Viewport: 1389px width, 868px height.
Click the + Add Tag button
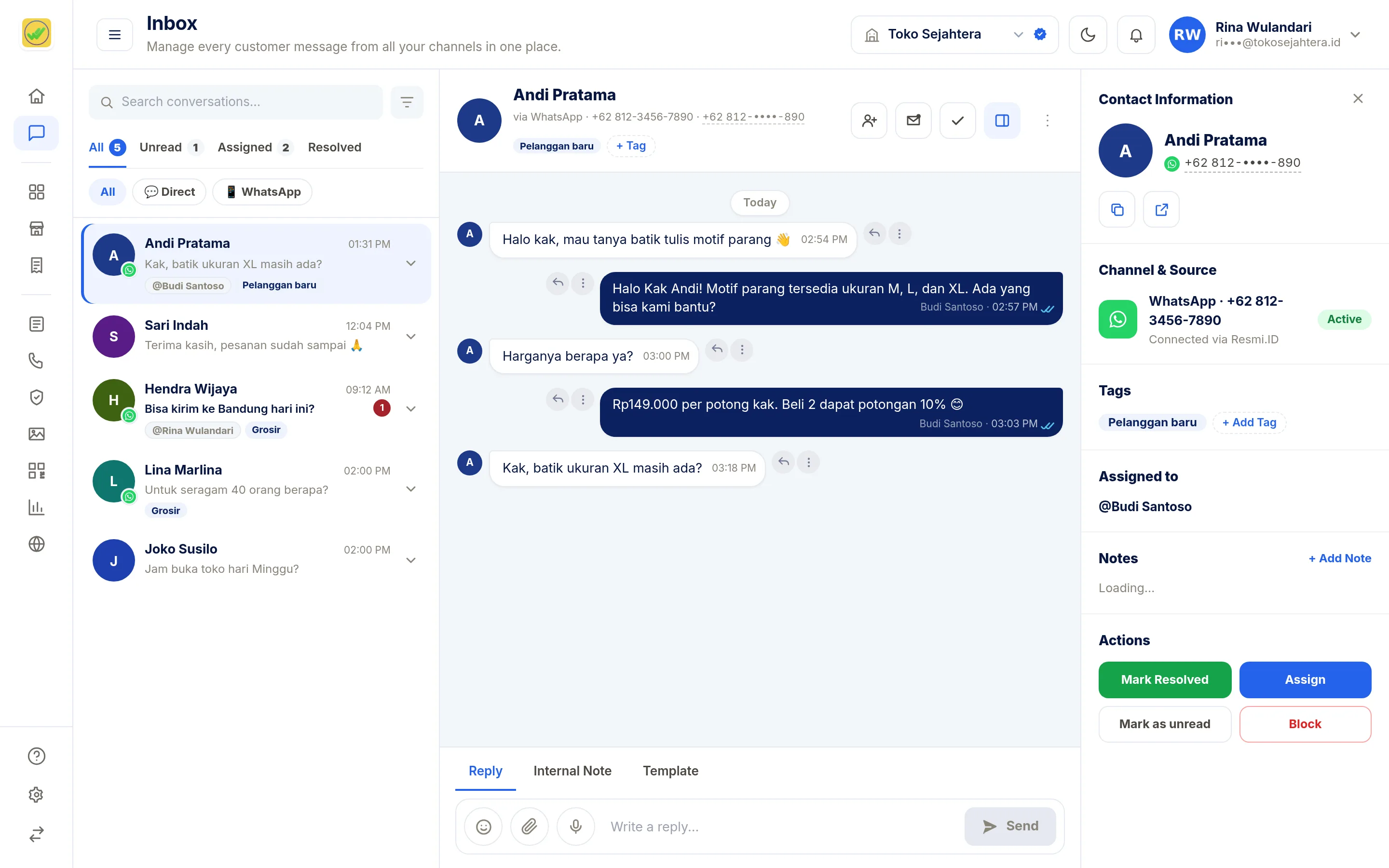(1249, 422)
